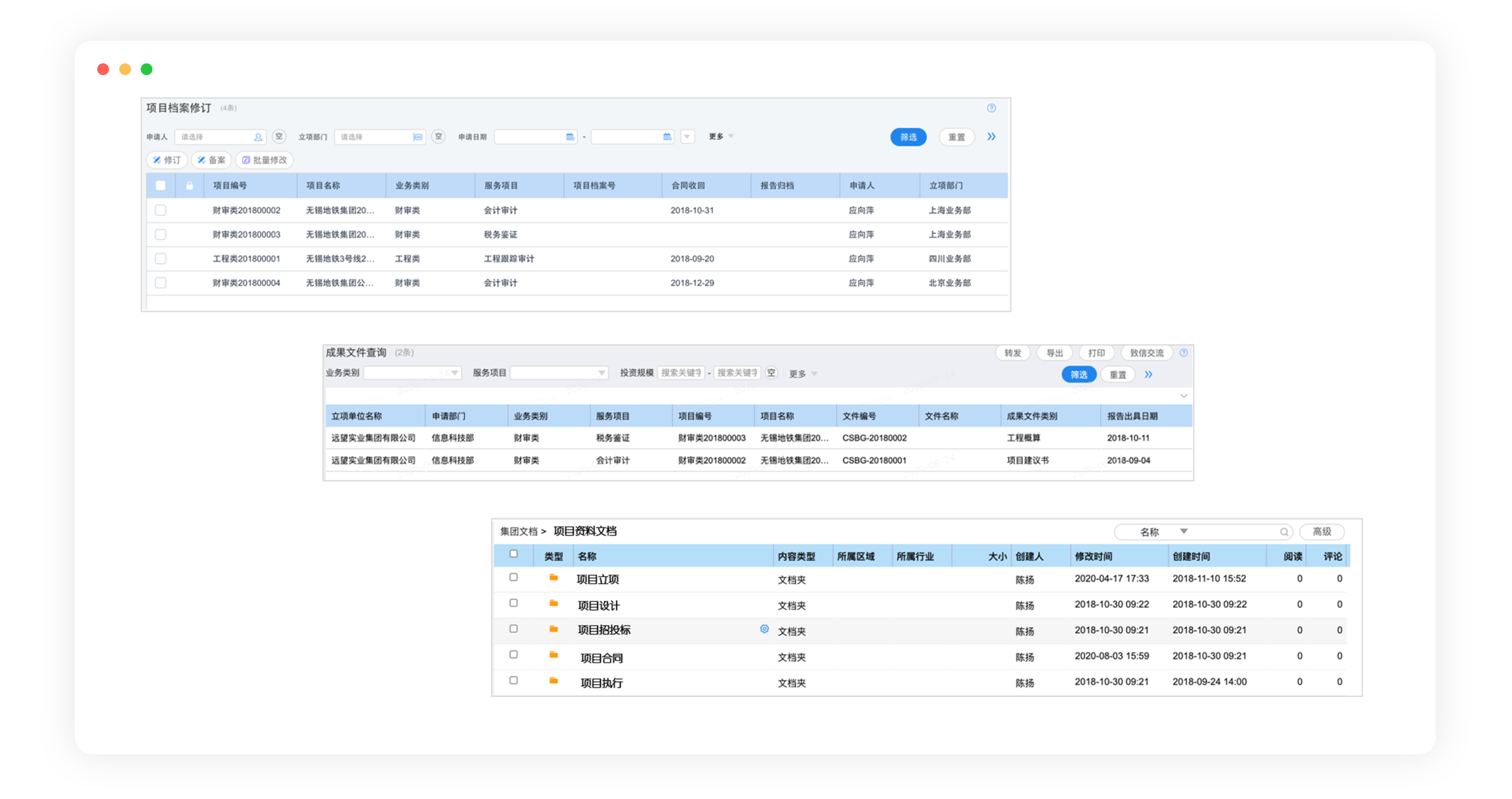Click search magnifier icon in 名称 search box
Image resolution: width=1512 pixels, height=799 pixels.
pos(1284,532)
